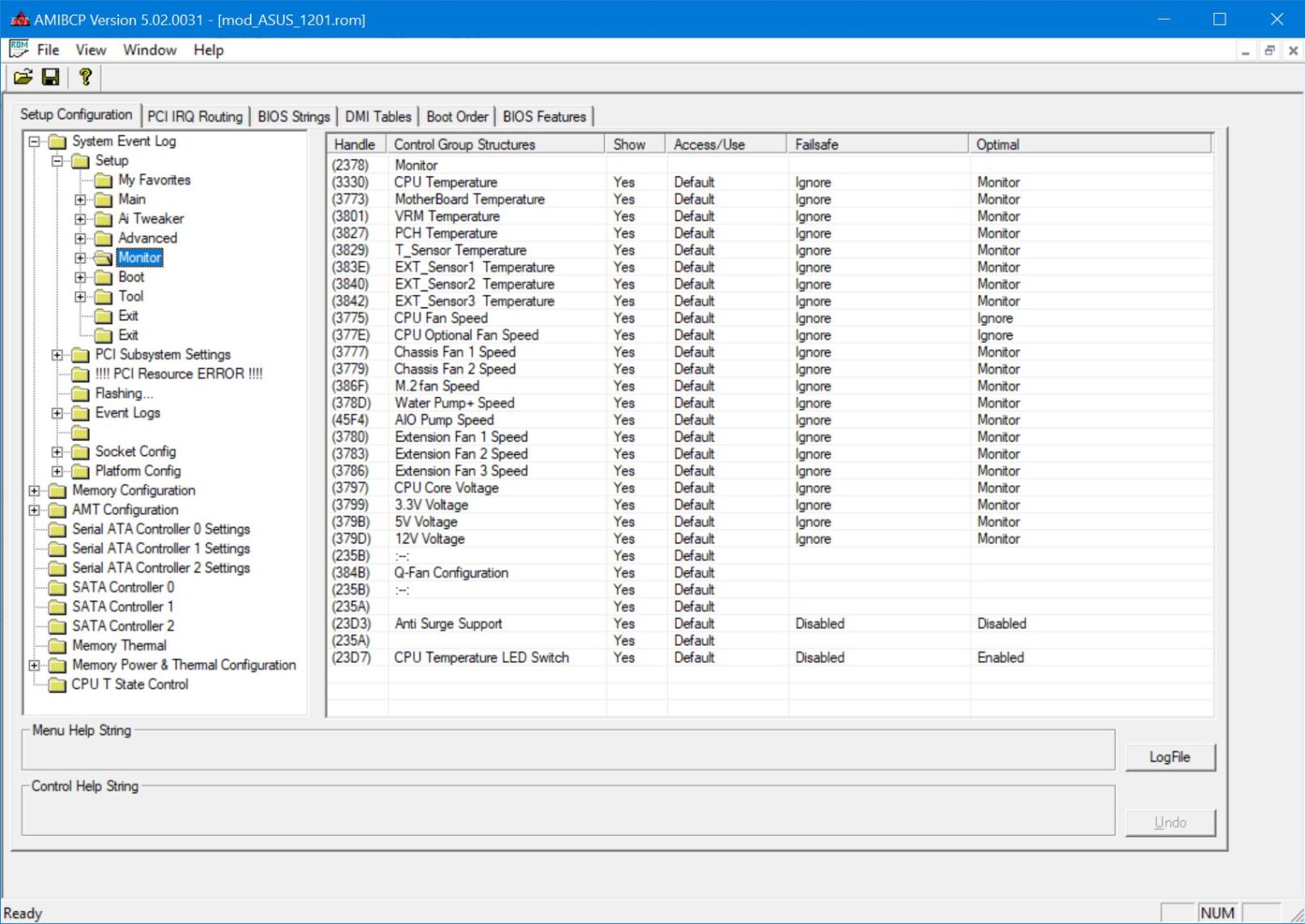The image size is (1305, 924).
Task: Expand the Memory Configuration node
Action: click(x=34, y=491)
